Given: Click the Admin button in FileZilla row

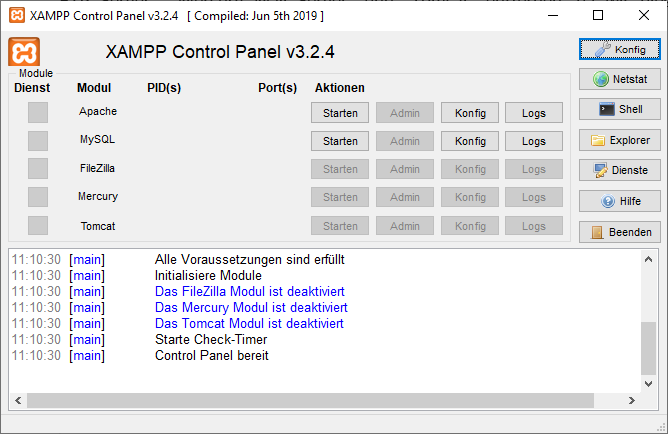Looking at the screenshot, I should click(405, 169).
